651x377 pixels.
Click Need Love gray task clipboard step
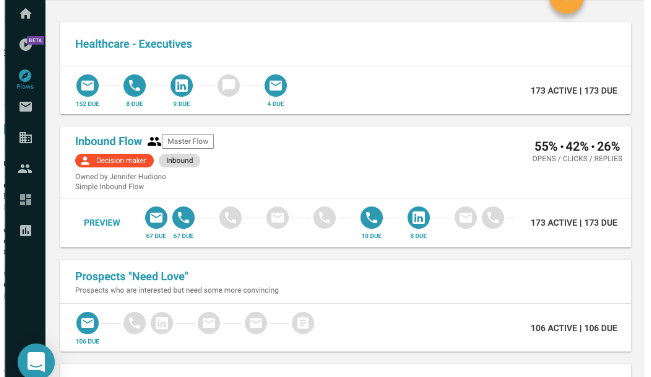click(303, 323)
